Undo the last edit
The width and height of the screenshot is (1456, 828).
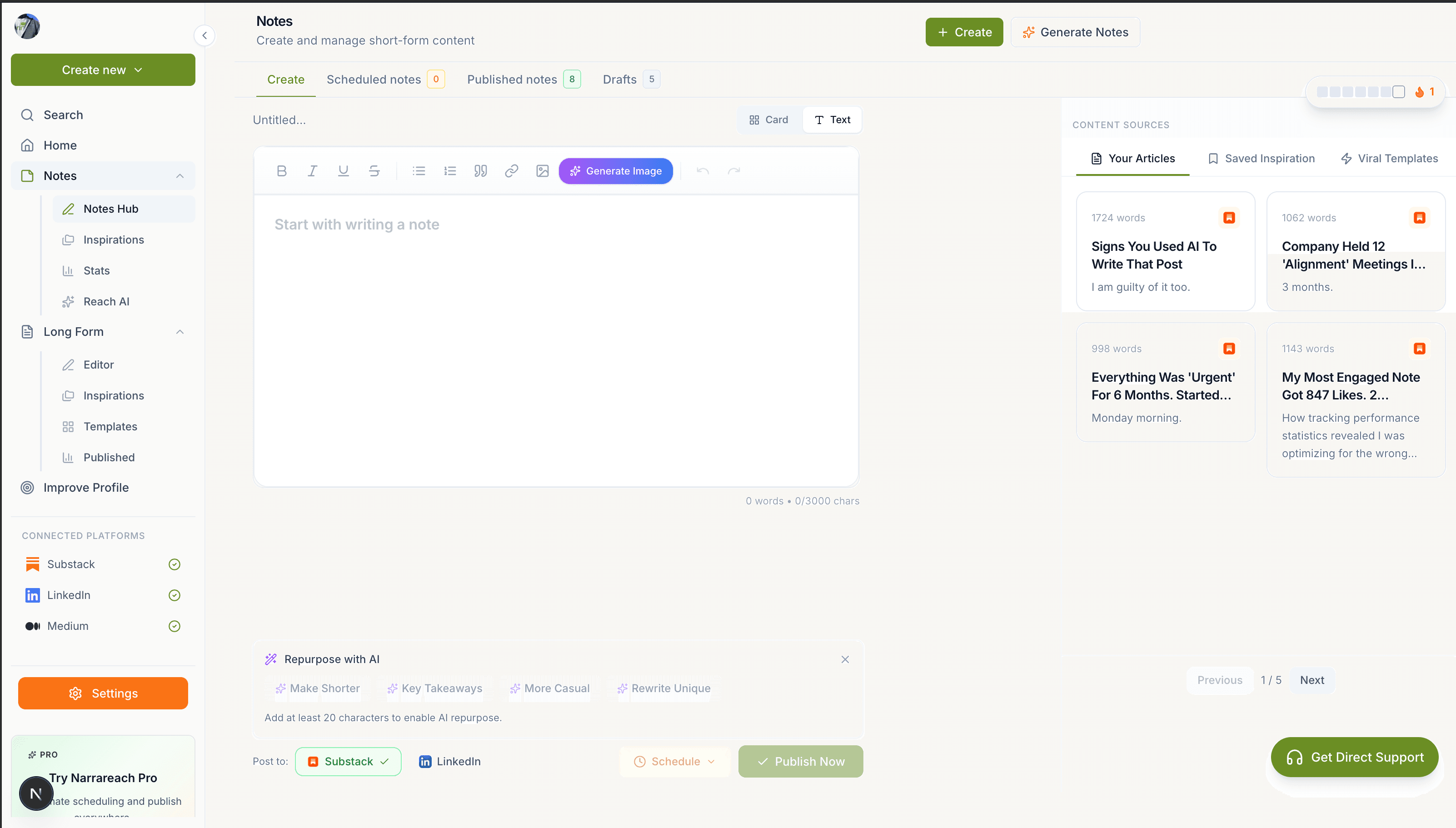(x=703, y=170)
